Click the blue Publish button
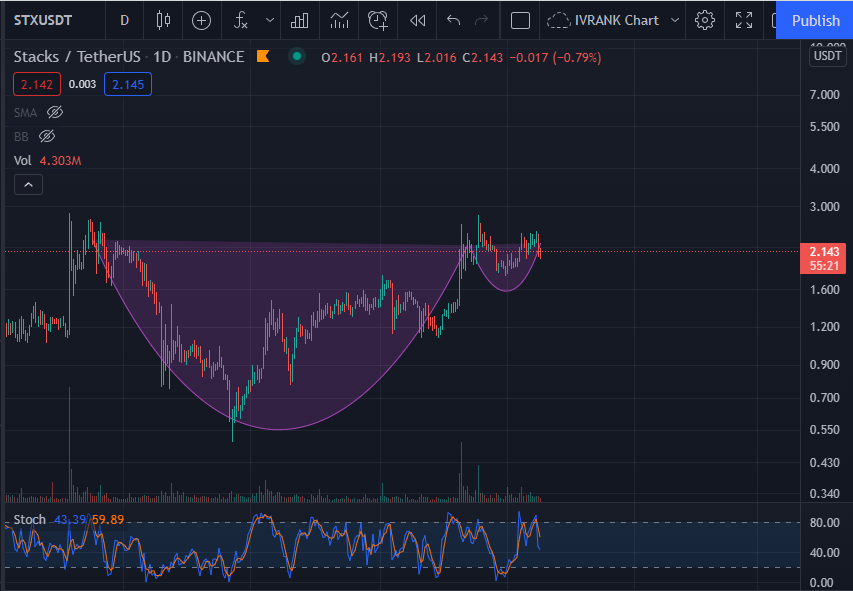Screen dimensions: 853x591 point(815,21)
